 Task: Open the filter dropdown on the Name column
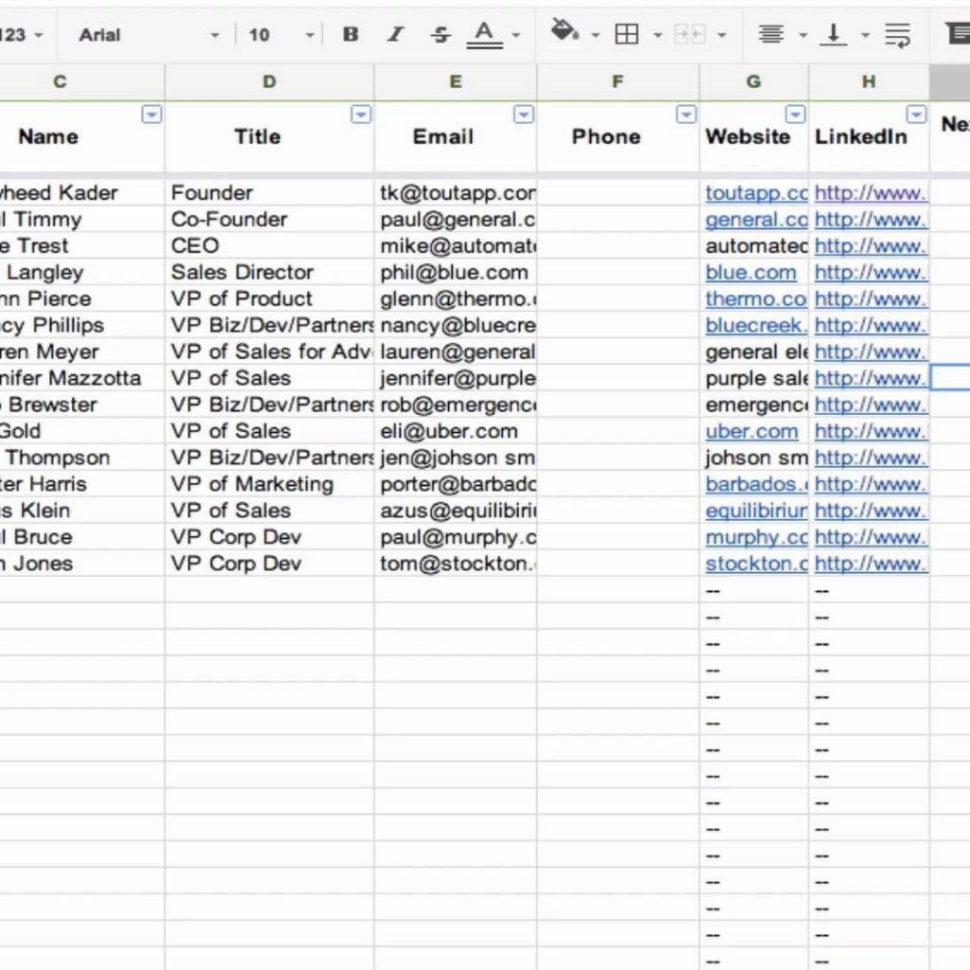tap(153, 115)
